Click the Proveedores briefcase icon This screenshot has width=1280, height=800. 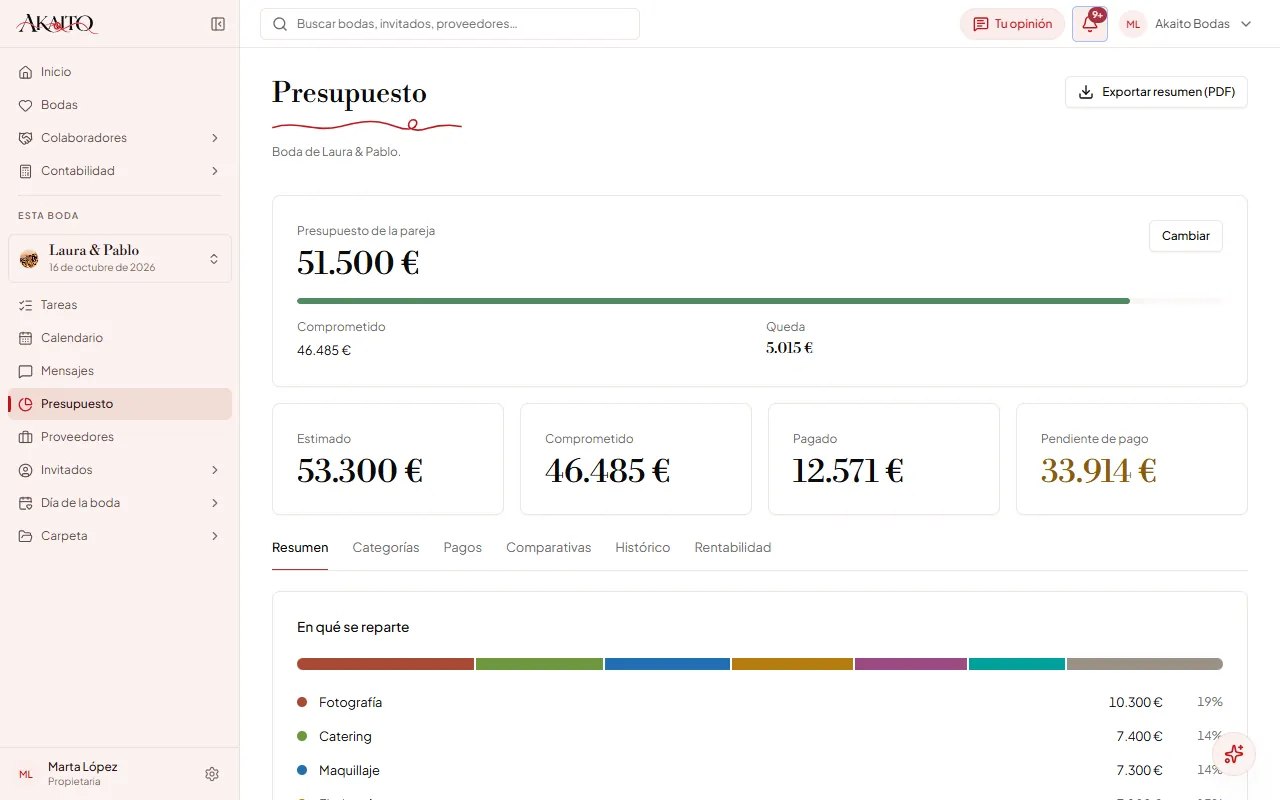(x=26, y=437)
